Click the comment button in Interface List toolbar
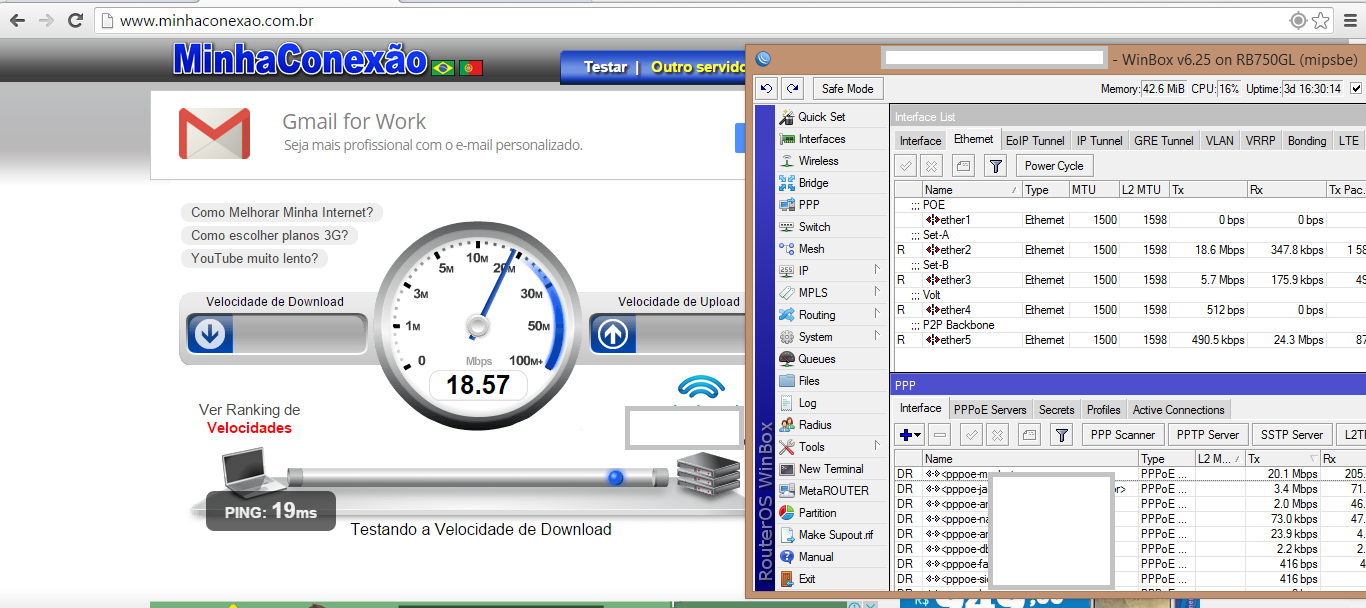The width and height of the screenshot is (1366, 608). click(x=962, y=166)
